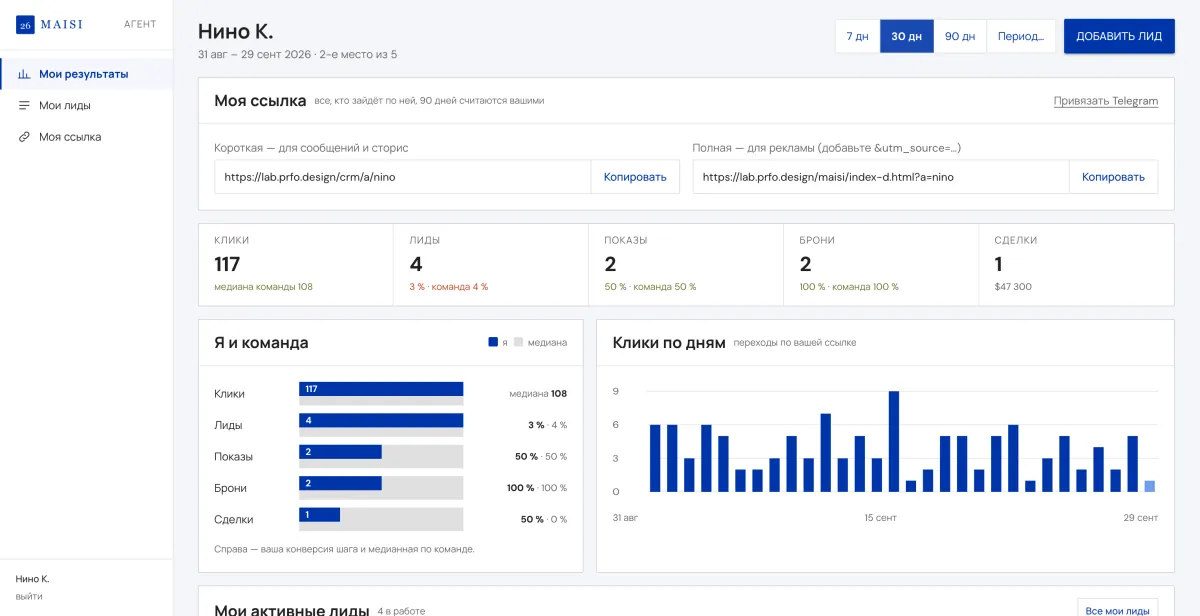
Task: Click the bar chart icon beside Мои результаты
Action: click(24, 74)
